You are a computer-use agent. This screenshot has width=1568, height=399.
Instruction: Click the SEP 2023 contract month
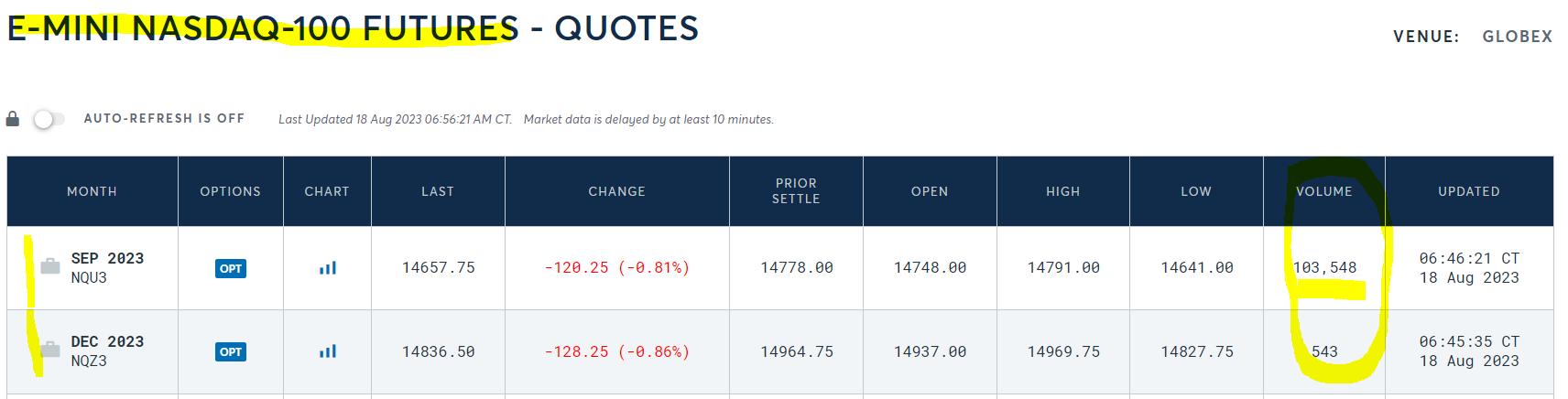(107, 259)
